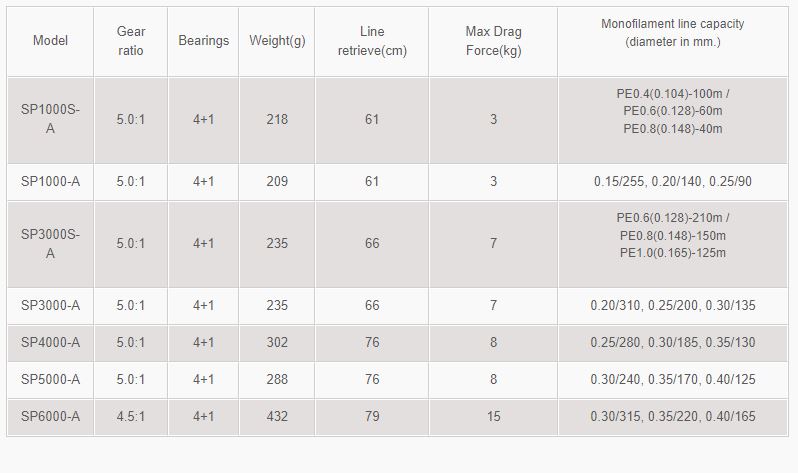798x473 pixels.
Task: Select the Gear ratio column header
Action: click(x=131, y=41)
